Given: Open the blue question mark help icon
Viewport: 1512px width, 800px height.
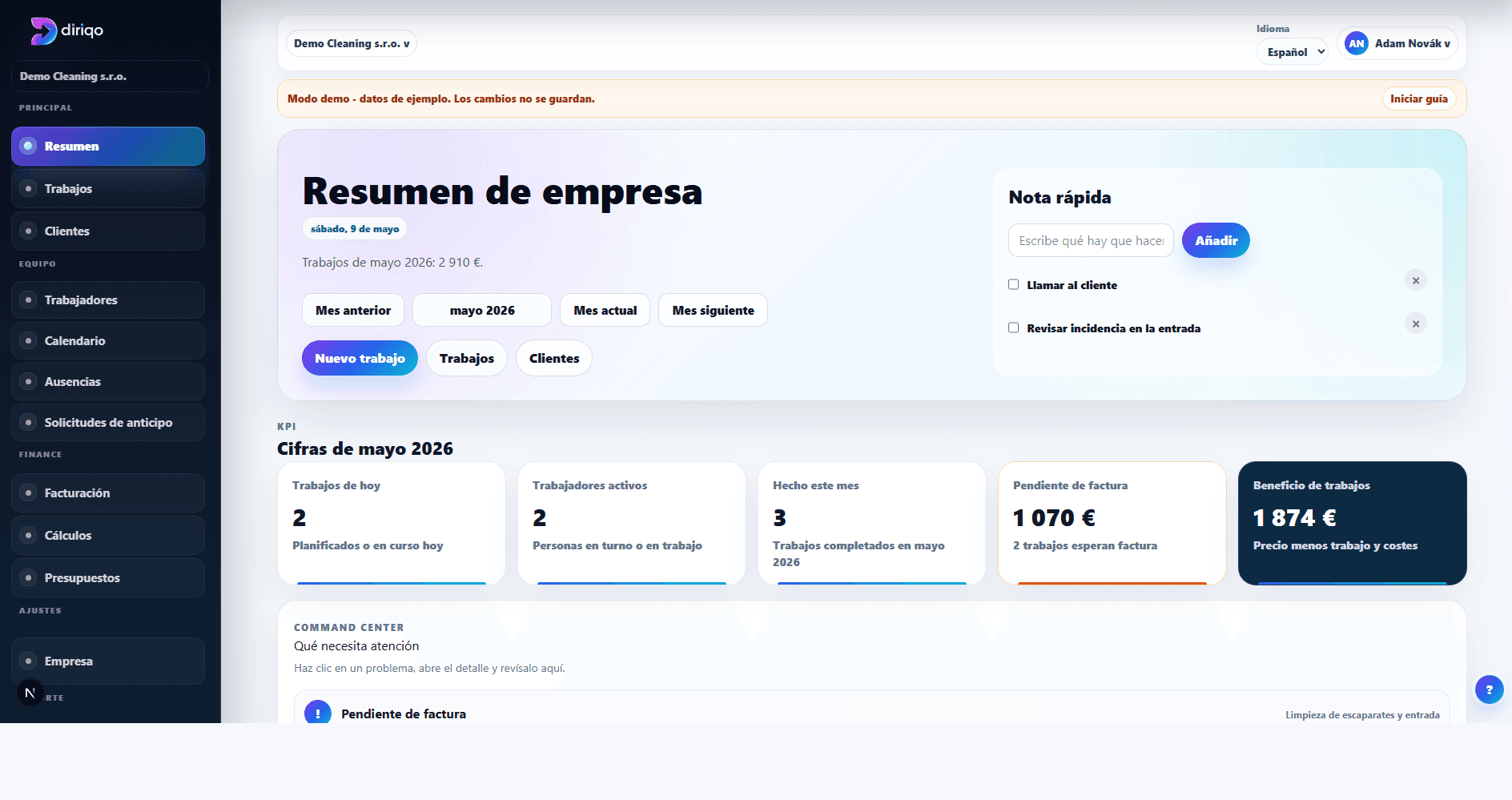Looking at the screenshot, I should click(1489, 689).
